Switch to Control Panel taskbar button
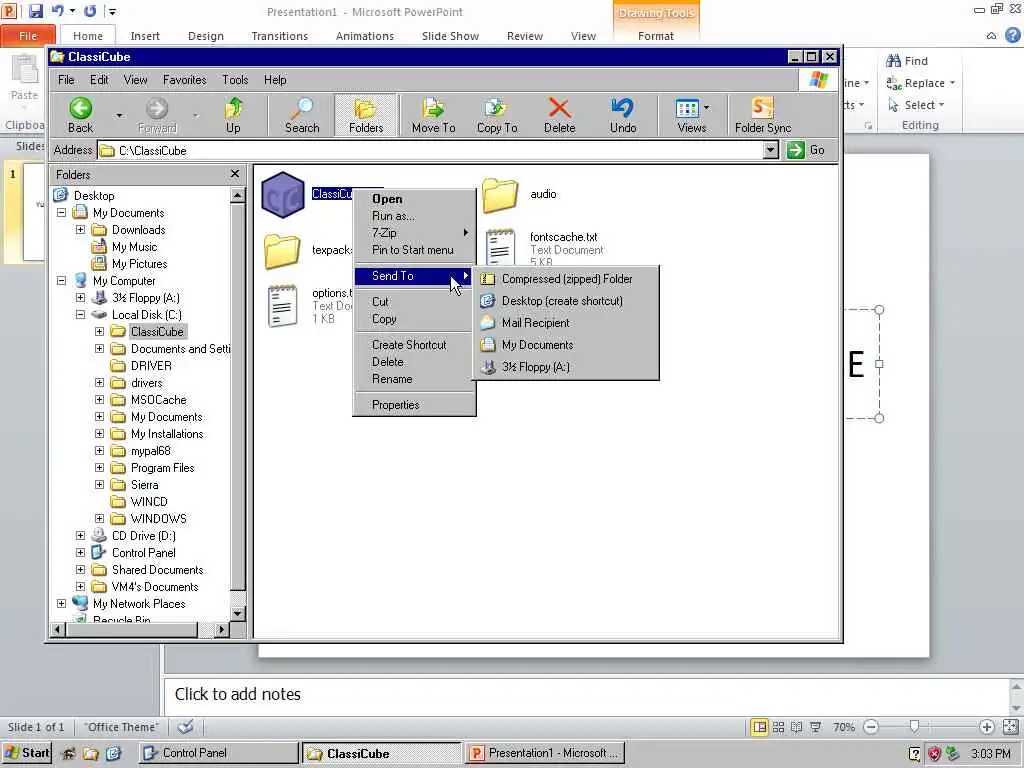This screenshot has height=768, width=1024. point(218,753)
